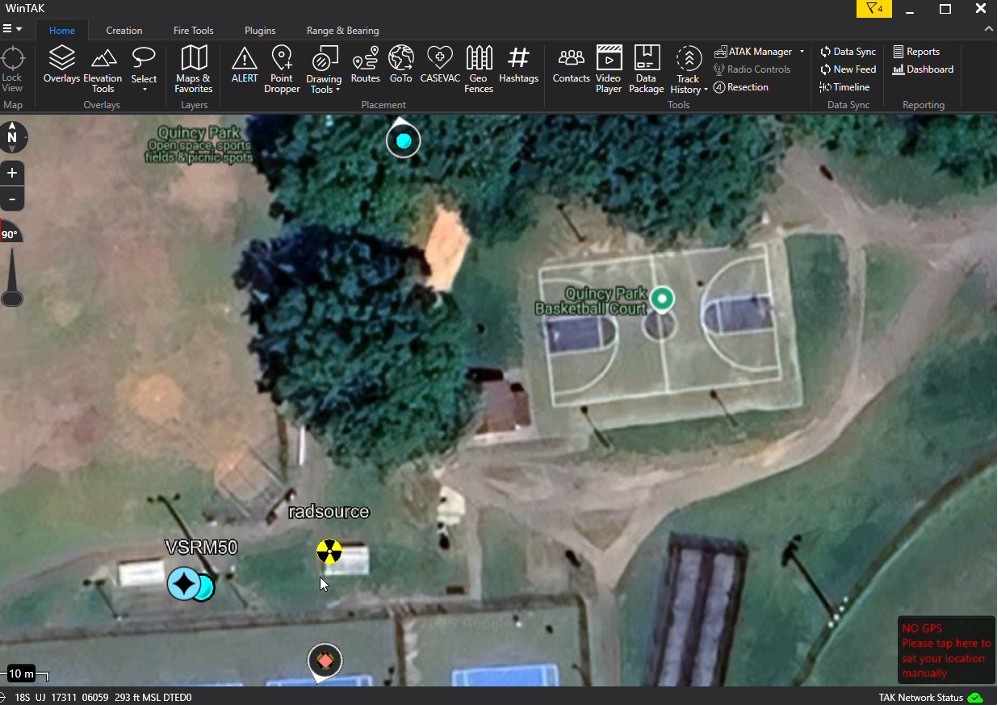Expand the Select tool dropdown
This screenshot has width=998, height=706.
pos(144,90)
